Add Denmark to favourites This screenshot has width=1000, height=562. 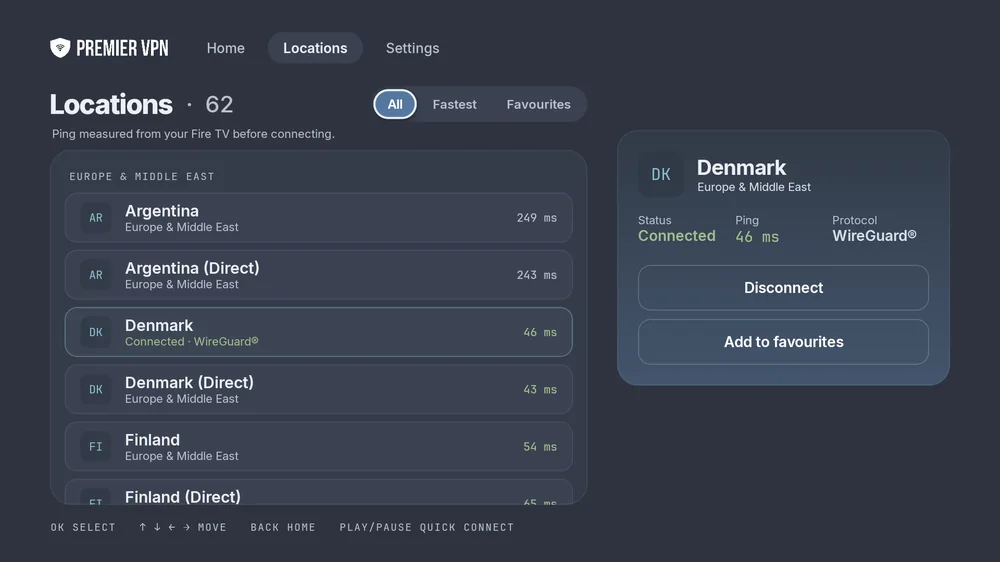pyautogui.click(x=783, y=342)
